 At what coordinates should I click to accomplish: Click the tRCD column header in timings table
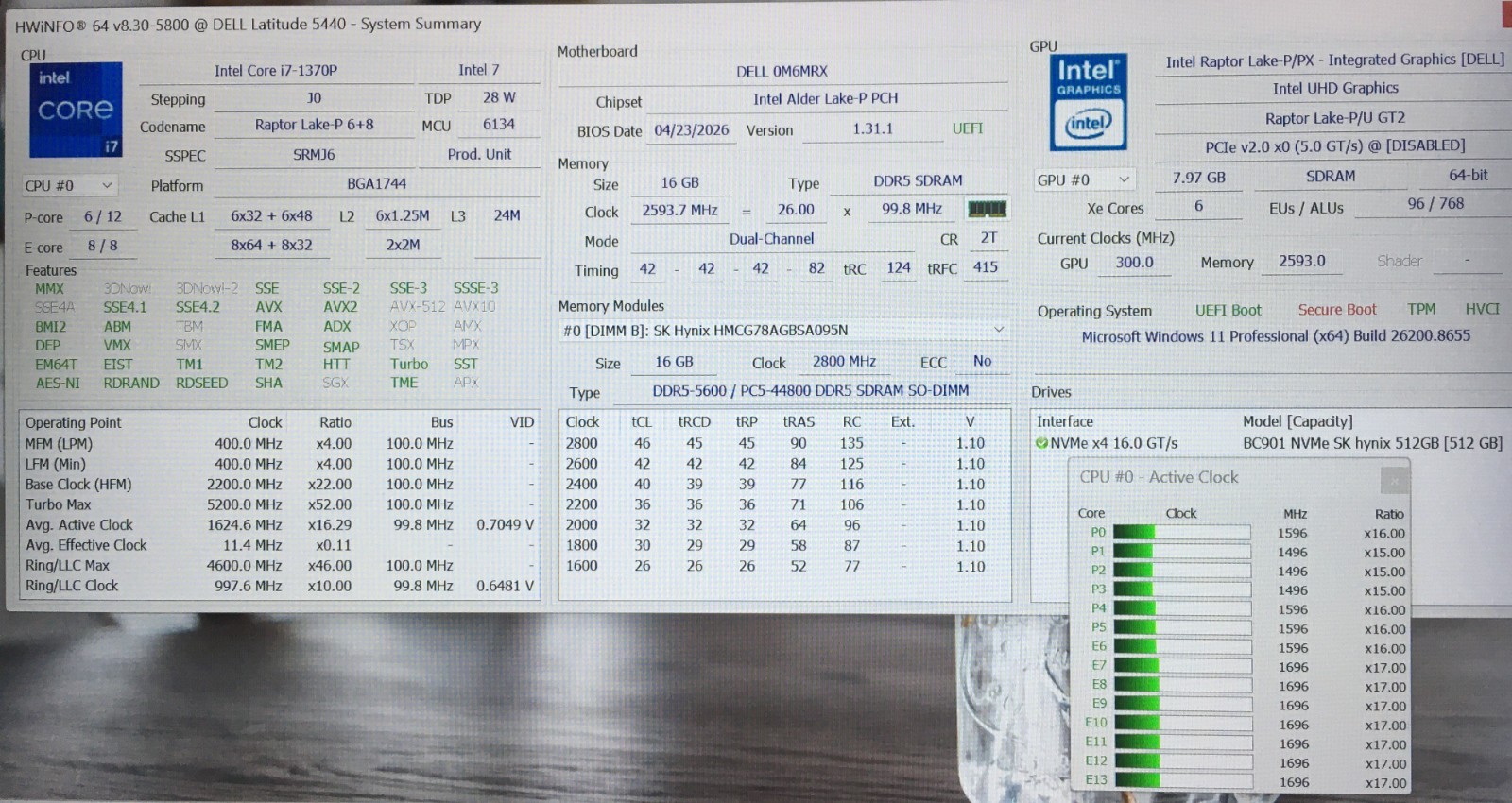coord(694,422)
